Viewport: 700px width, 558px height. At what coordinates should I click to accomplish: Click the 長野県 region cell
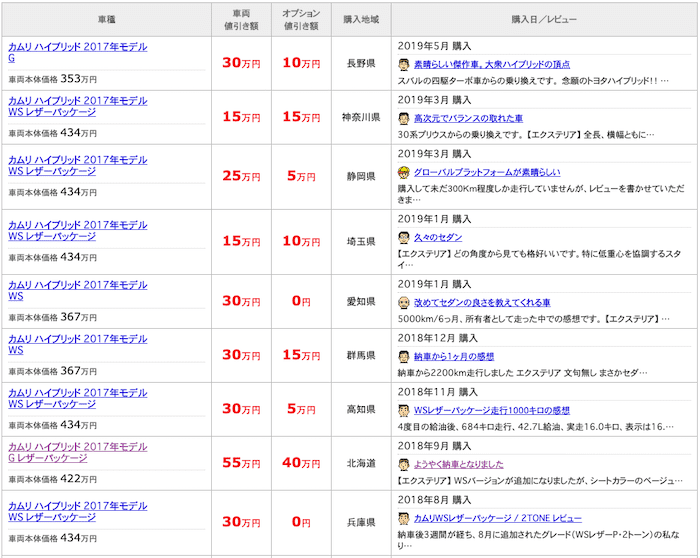[x=361, y=63]
